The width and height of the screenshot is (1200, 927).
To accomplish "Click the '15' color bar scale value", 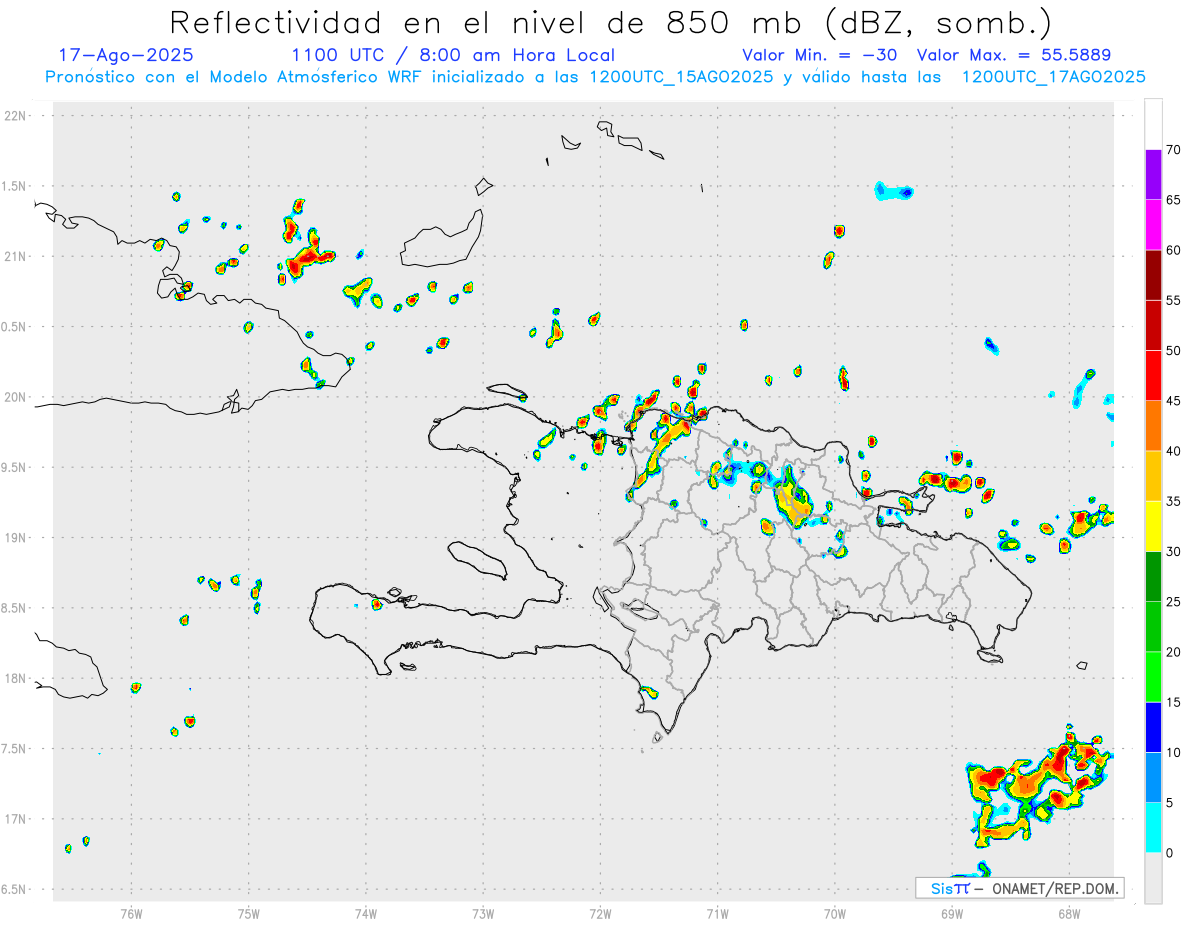I will (1174, 702).
